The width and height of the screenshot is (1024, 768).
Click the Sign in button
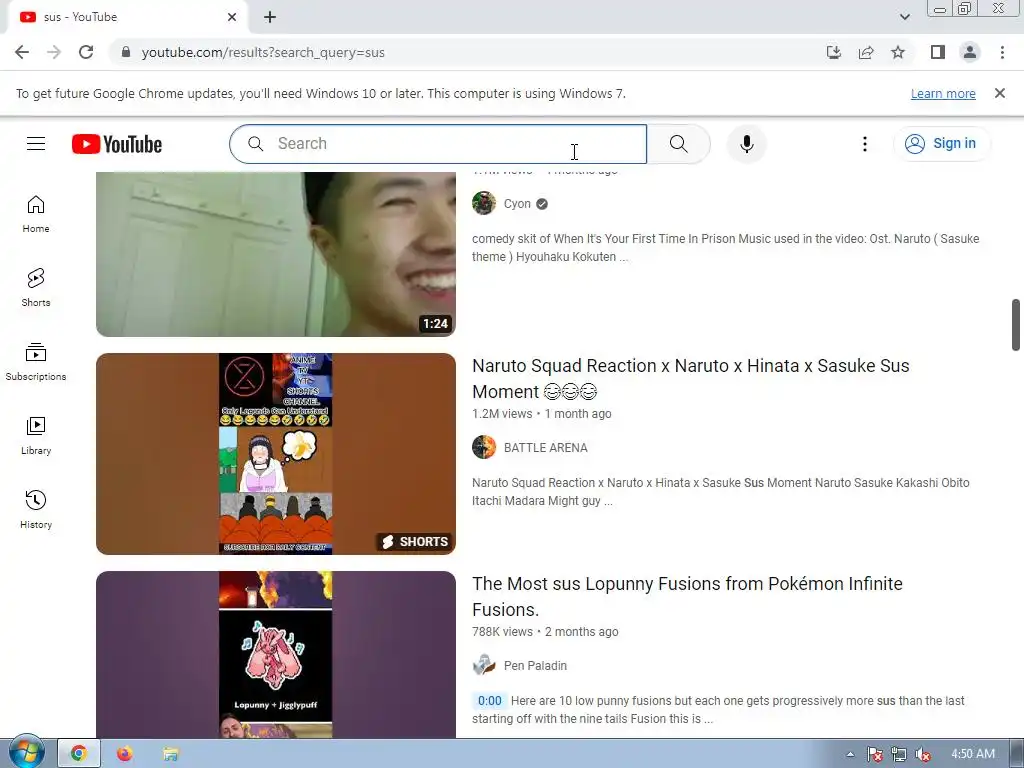[x=942, y=144]
